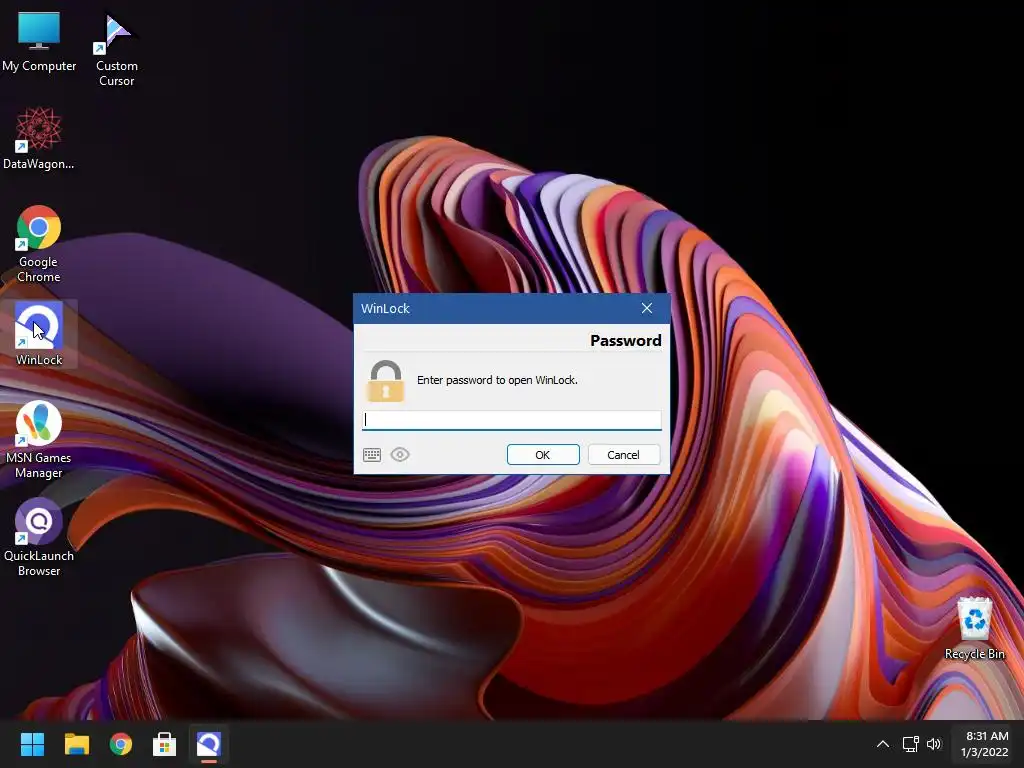Open the My Computer desktop icon

(x=39, y=41)
